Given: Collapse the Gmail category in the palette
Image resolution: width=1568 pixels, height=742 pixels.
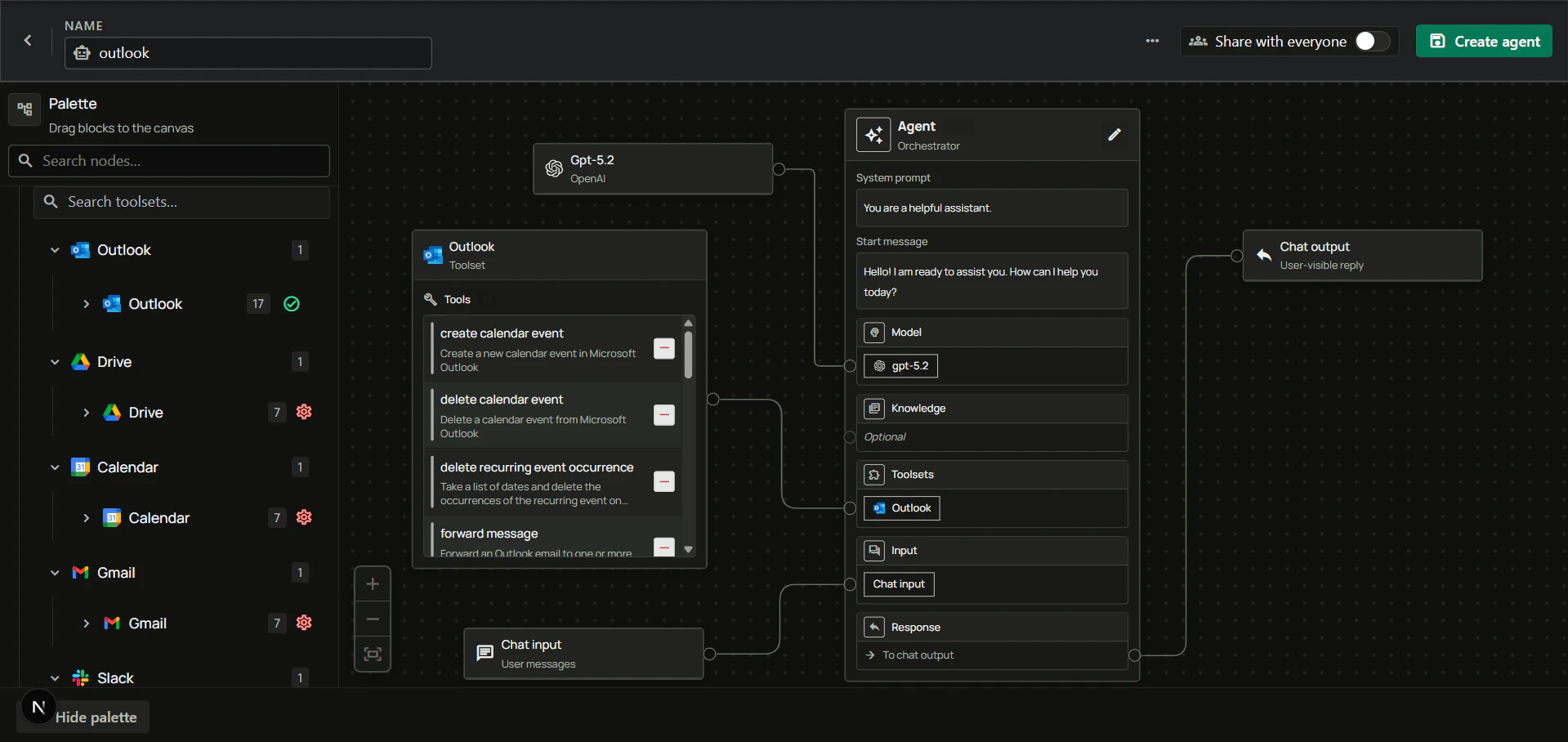Looking at the screenshot, I should [54, 573].
